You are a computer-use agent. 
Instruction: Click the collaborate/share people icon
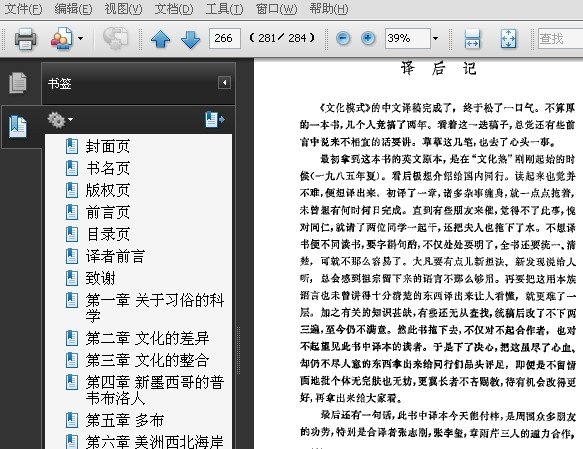61,38
